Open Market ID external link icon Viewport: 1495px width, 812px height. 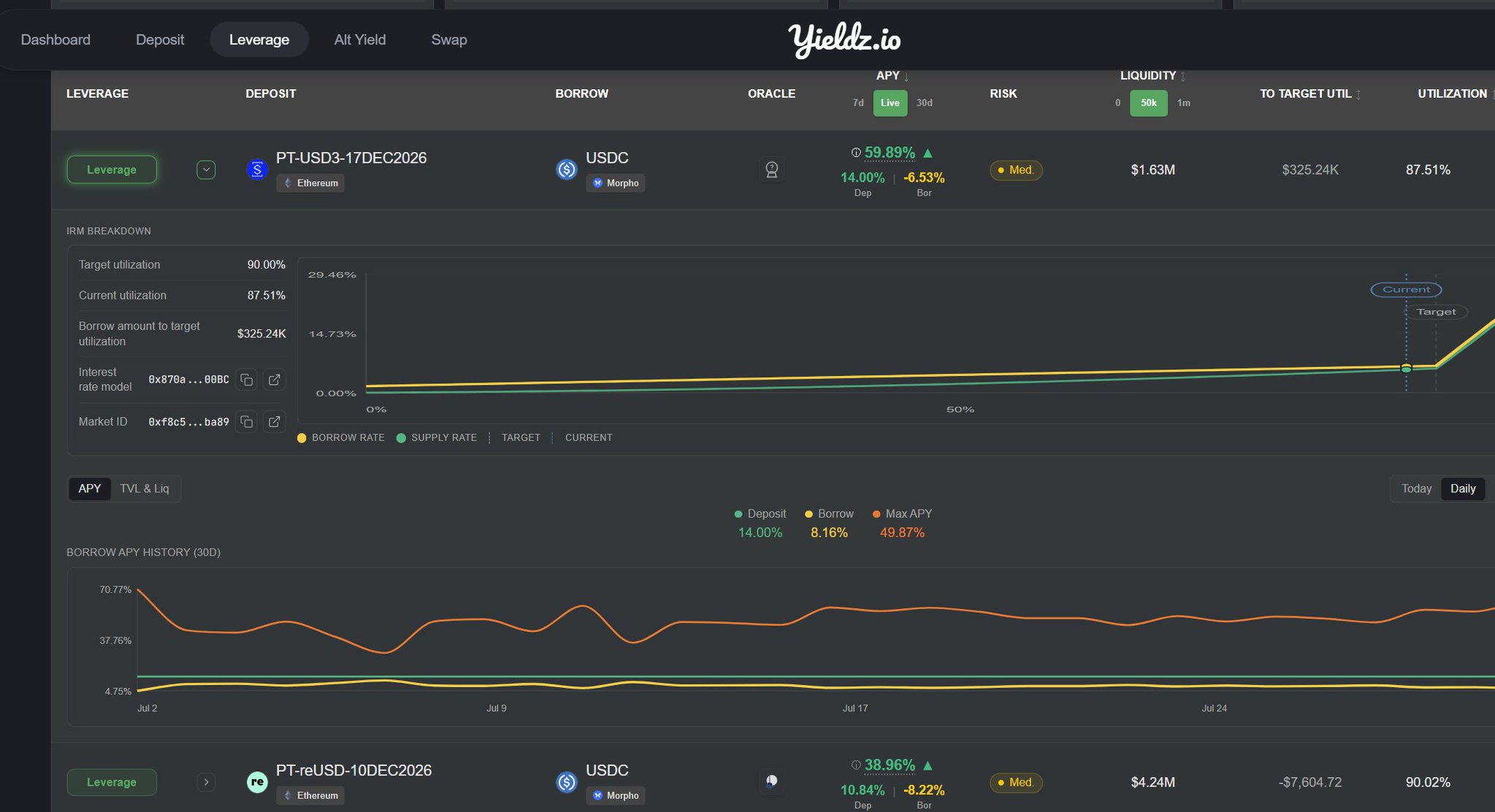click(x=274, y=422)
